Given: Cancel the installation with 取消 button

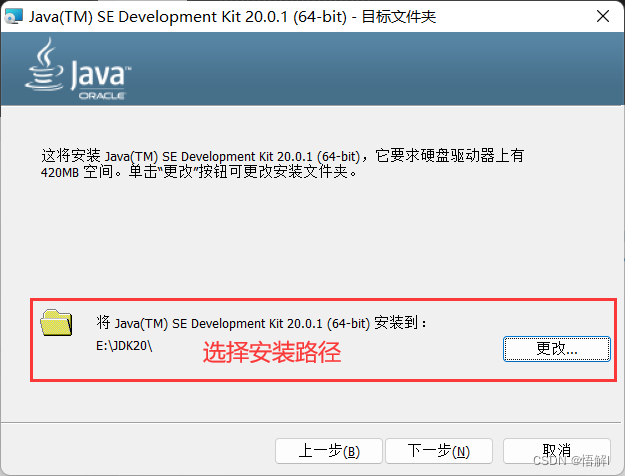Looking at the screenshot, I should [556, 451].
